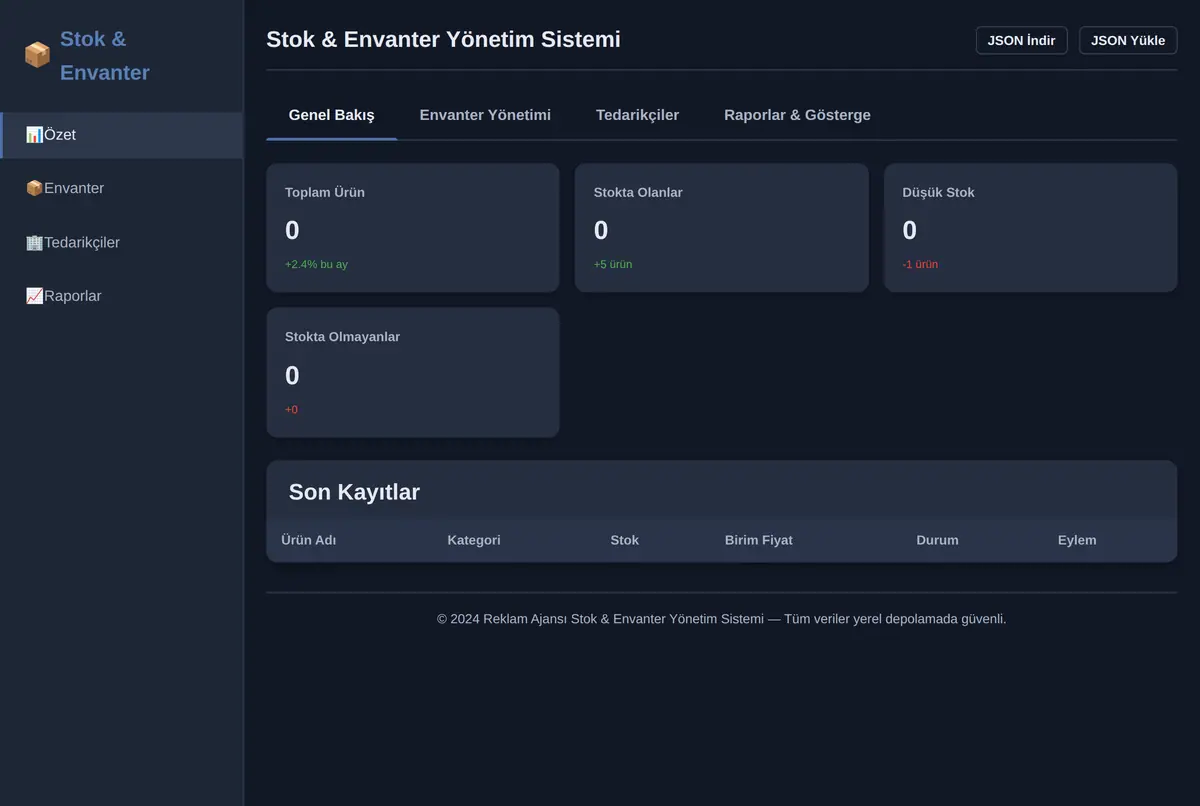Click the package icon next to Envanter

(34, 188)
